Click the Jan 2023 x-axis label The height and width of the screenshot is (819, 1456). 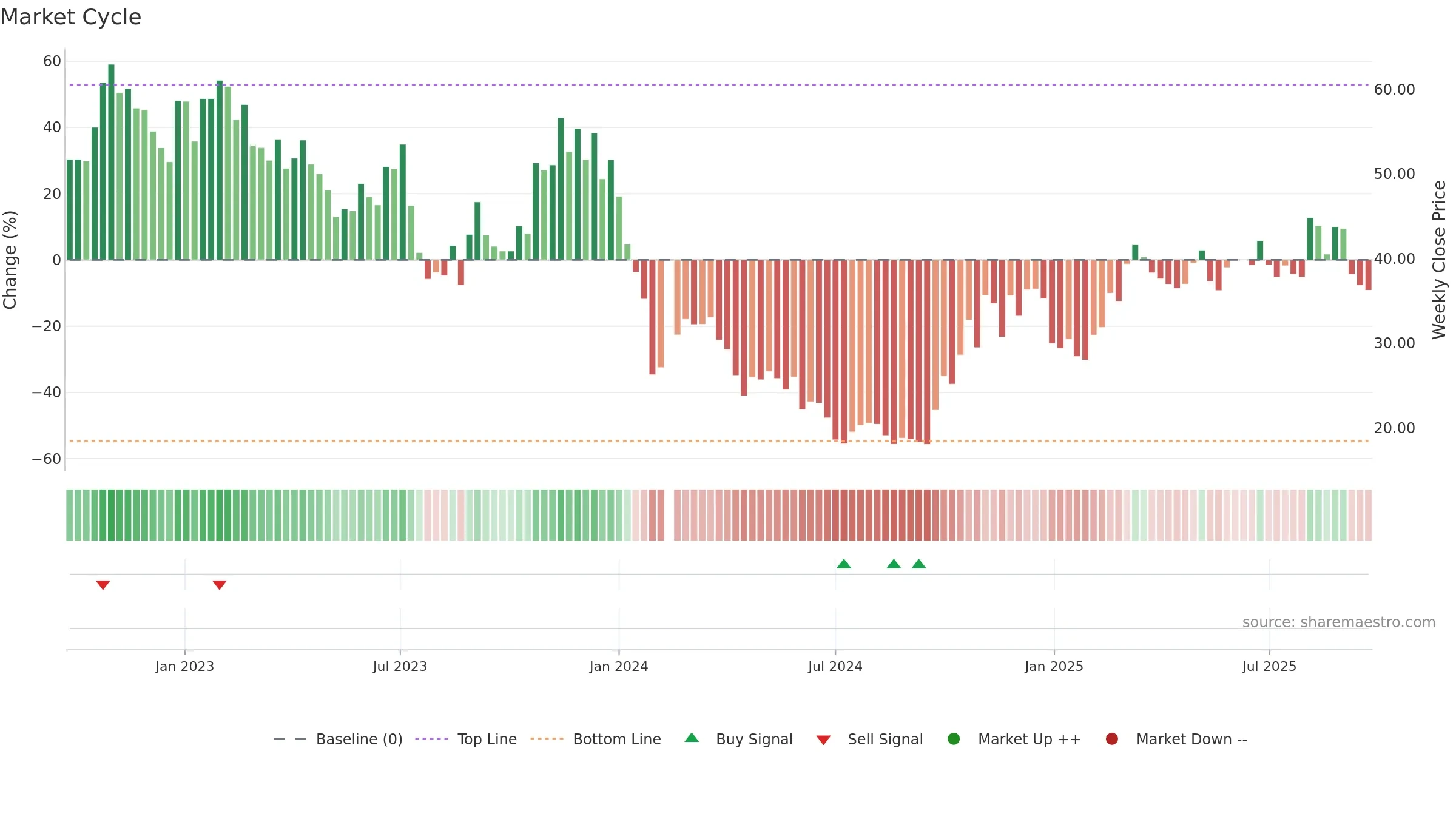tap(184, 667)
